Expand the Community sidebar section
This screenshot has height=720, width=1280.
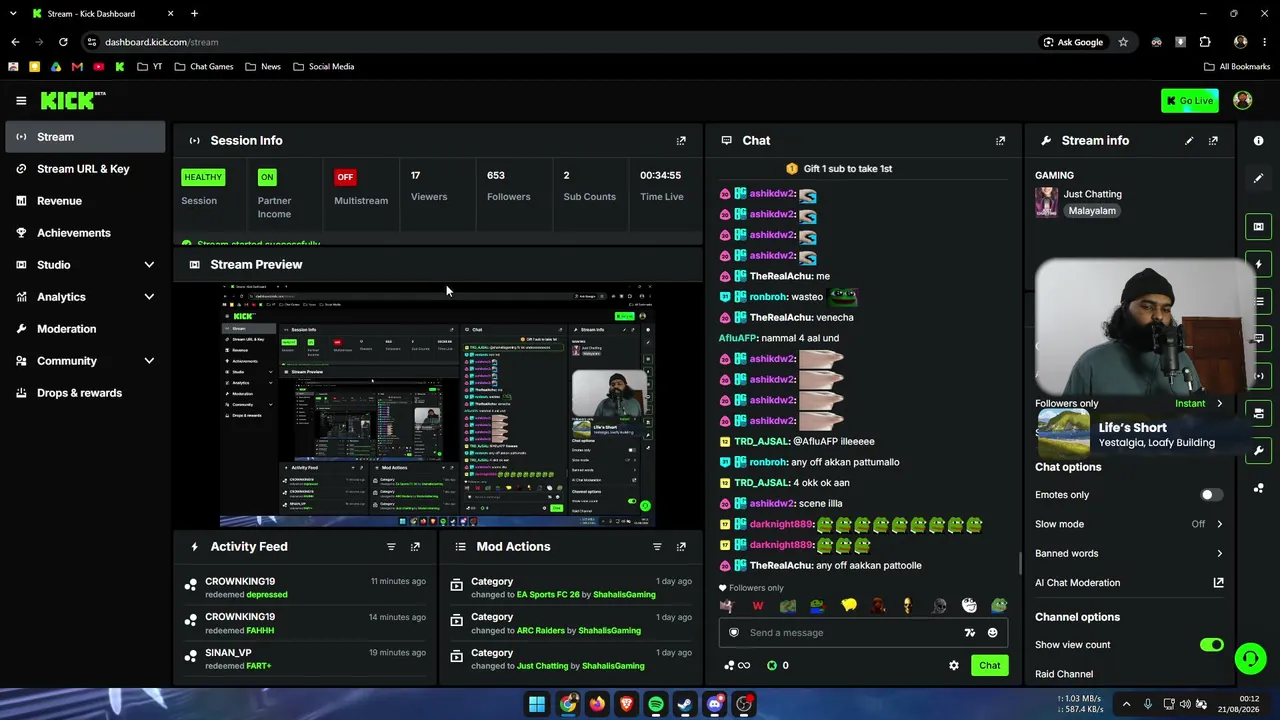86,361
